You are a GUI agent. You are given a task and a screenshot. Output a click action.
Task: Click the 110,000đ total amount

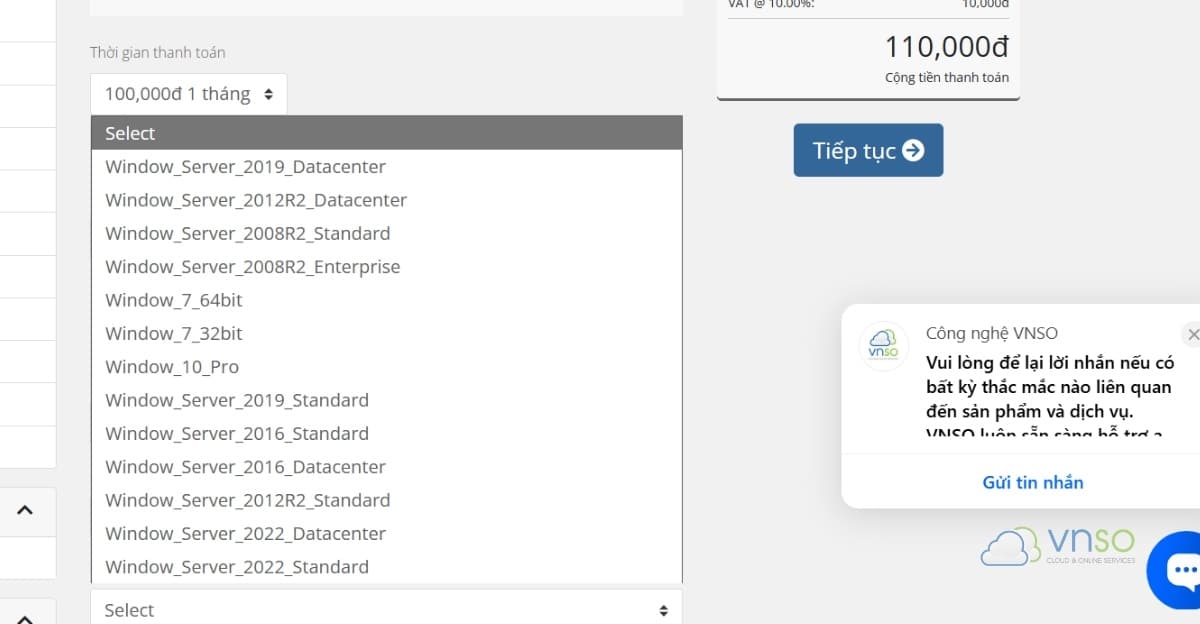pos(946,47)
